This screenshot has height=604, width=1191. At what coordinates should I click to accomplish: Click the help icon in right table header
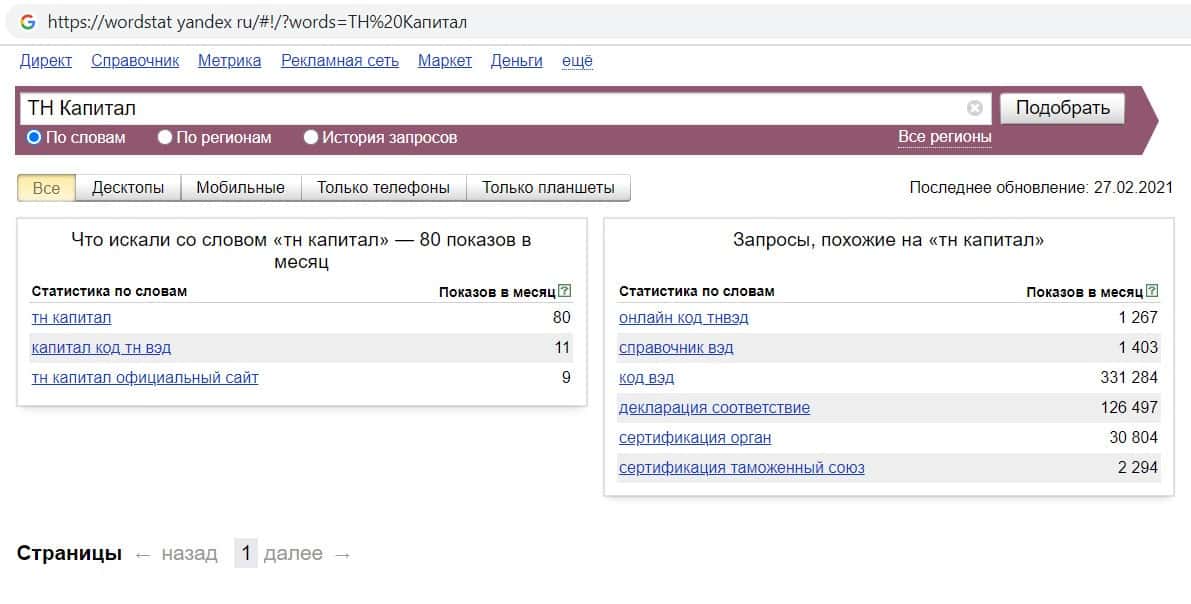coord(1152,291)
